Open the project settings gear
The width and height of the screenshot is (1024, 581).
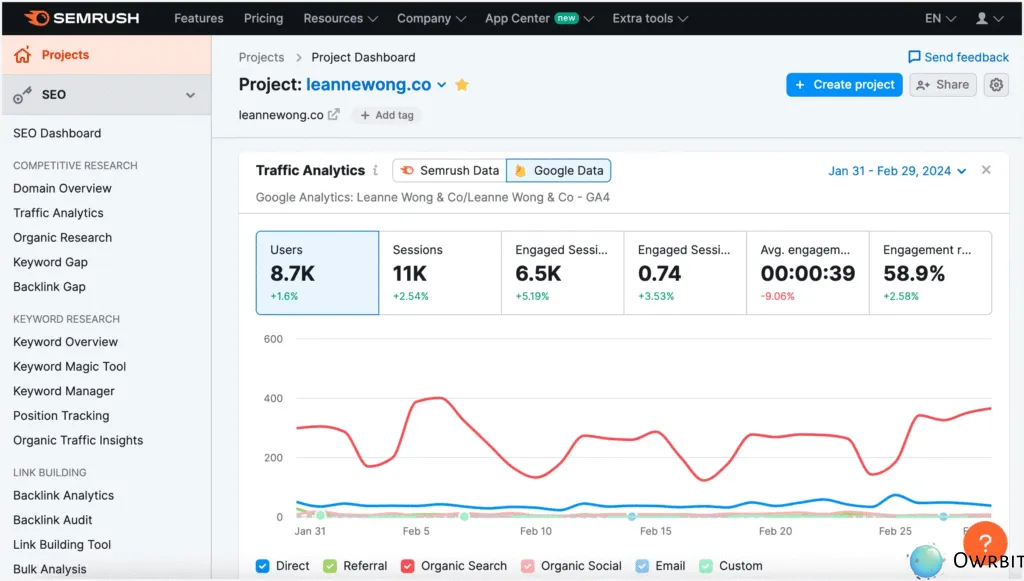(x=996, y=85)
